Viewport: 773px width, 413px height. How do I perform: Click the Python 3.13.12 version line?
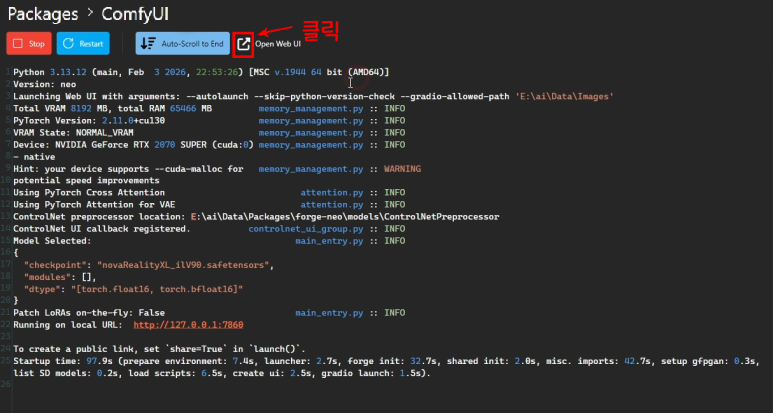(201, 72)
